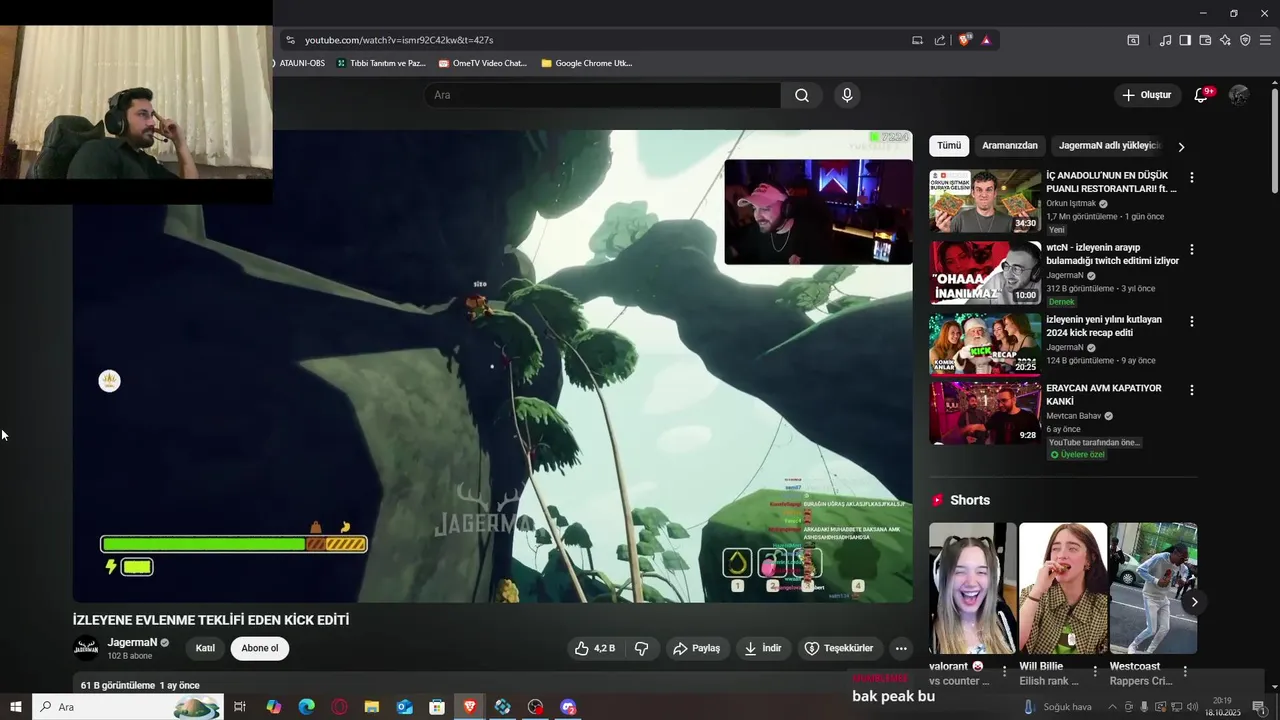Open the browser tab search icon
Screen dimensions: 1280x720
1133,40
